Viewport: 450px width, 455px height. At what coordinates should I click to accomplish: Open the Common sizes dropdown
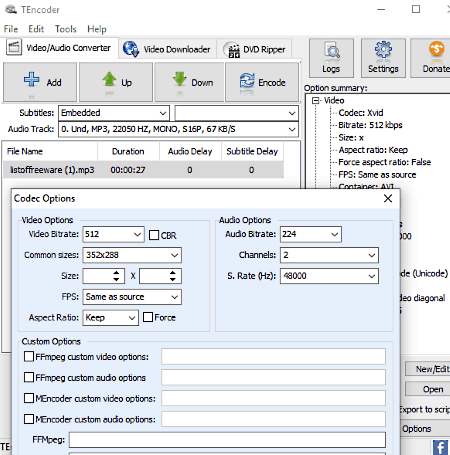click(x=132, y=255)
